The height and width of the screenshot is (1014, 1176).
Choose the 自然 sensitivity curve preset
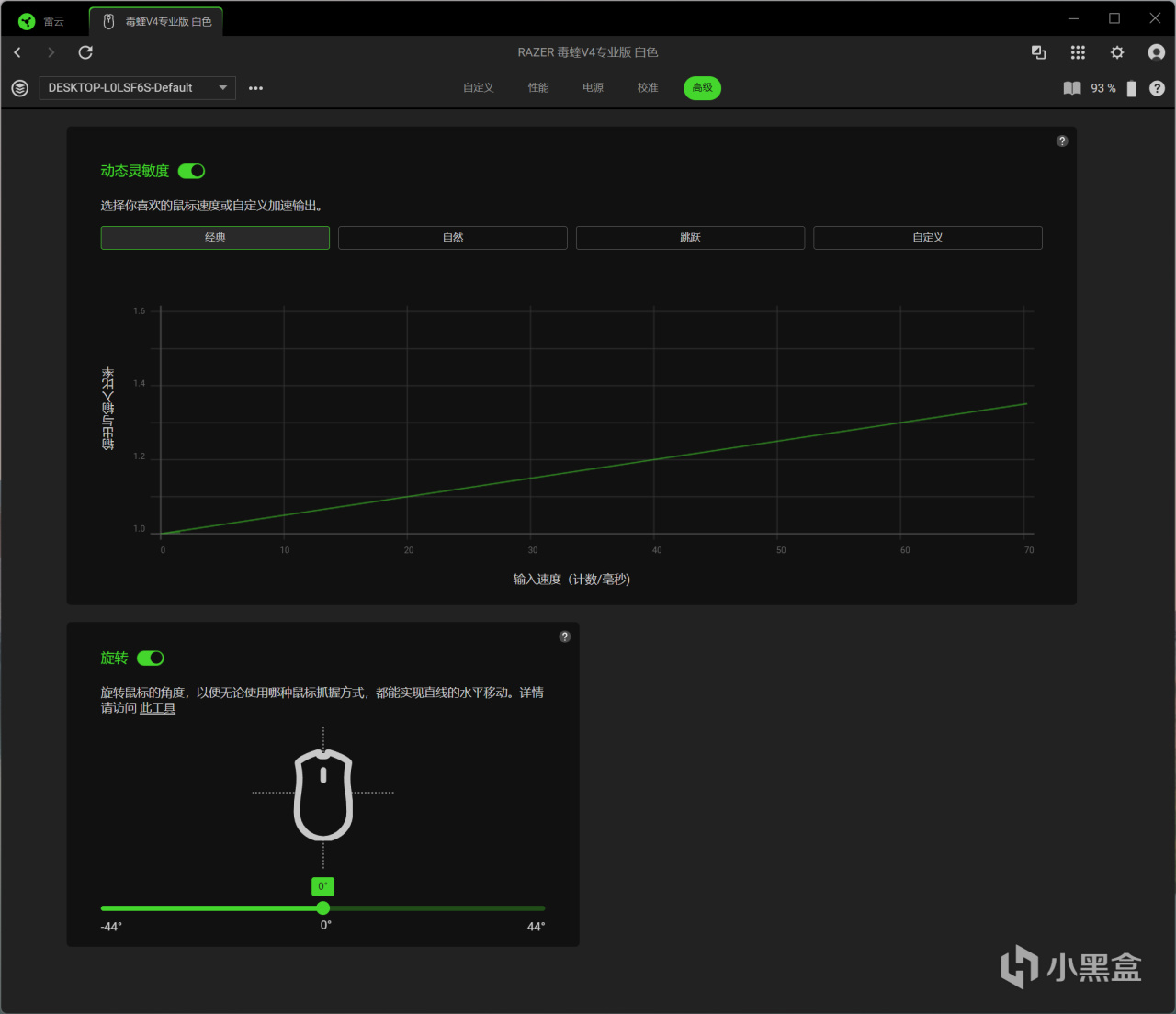453,238
